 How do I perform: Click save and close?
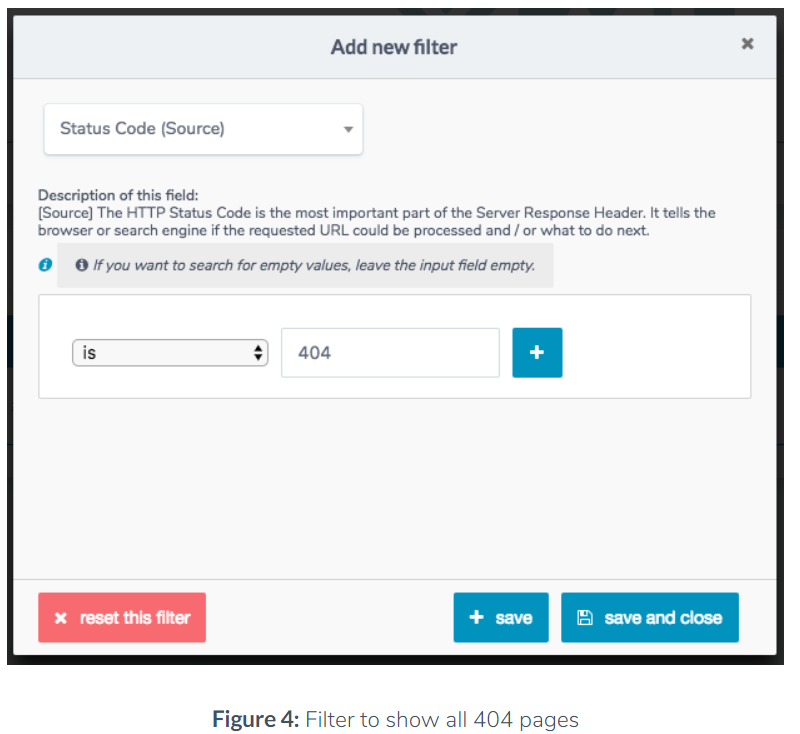click(x=650, y=617)
